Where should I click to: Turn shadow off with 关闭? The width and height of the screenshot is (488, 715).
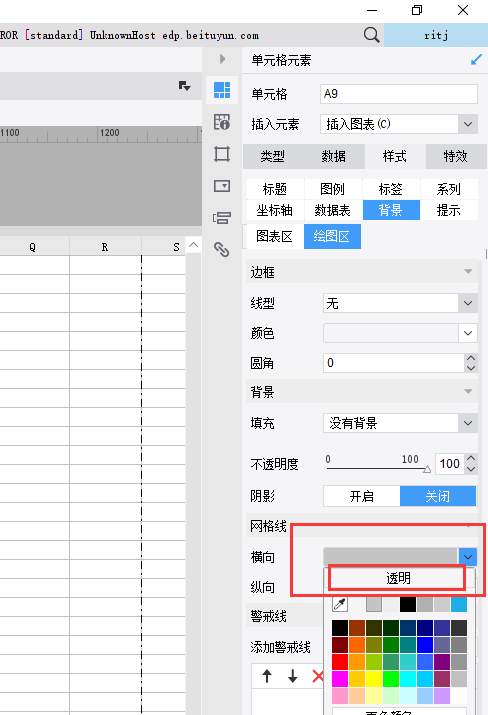pyautogui.click(x=438, y=496)
